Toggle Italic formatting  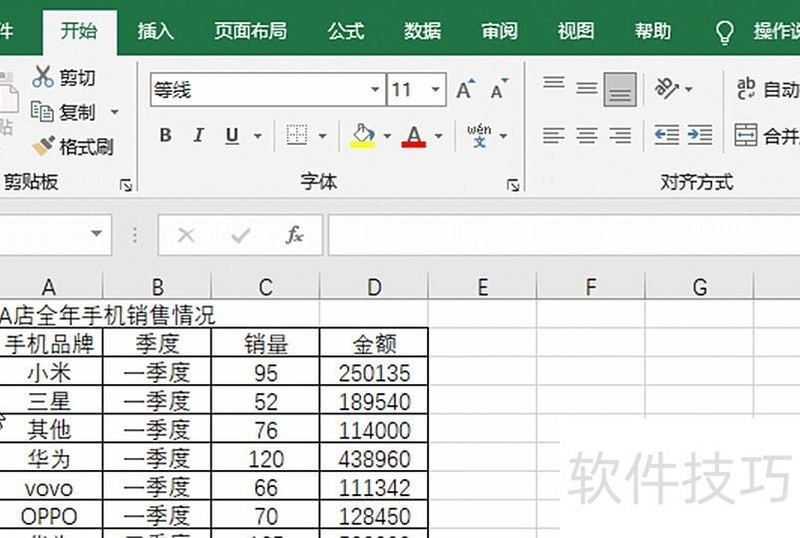coord(198,135)
